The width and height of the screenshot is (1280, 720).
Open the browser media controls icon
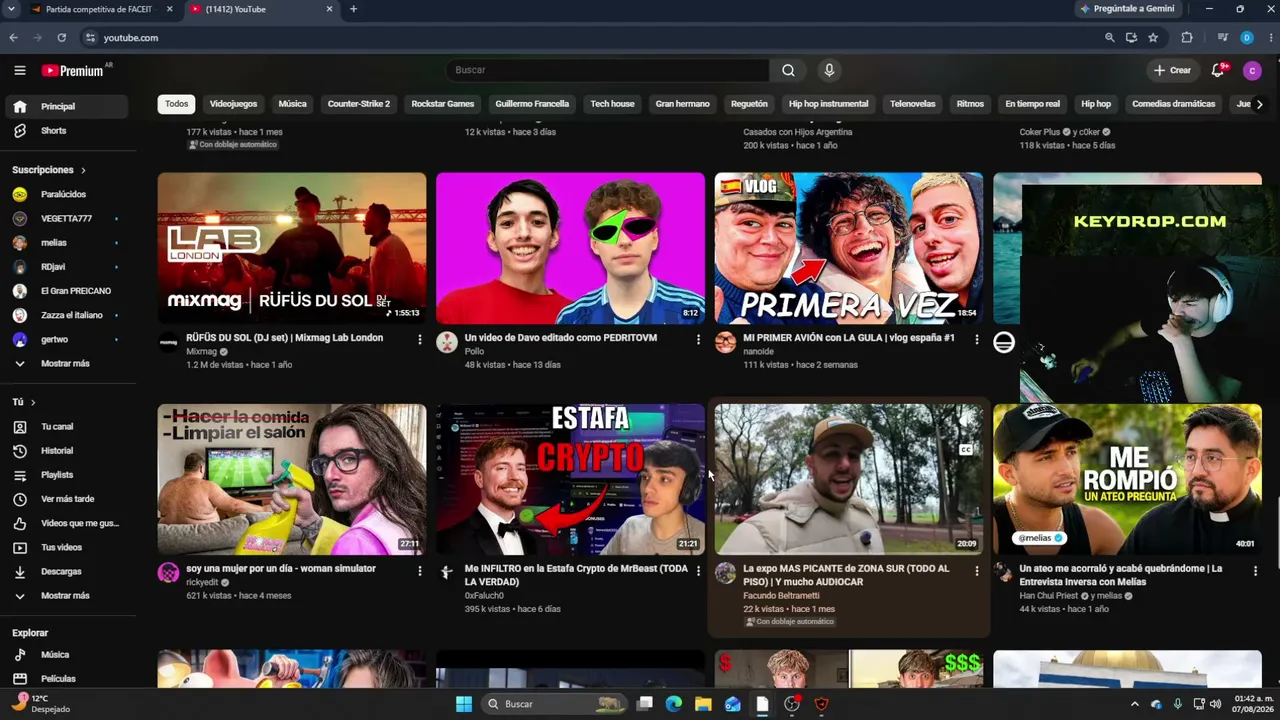click(1223, 38)
